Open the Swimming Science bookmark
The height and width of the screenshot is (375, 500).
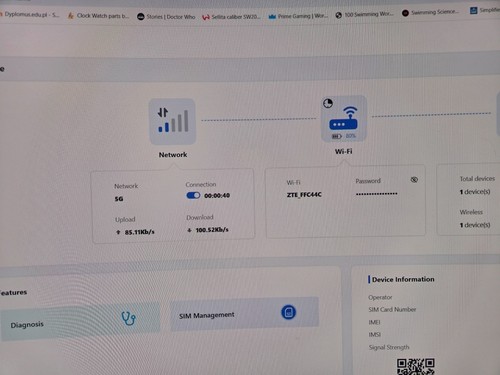coord(430,12)
